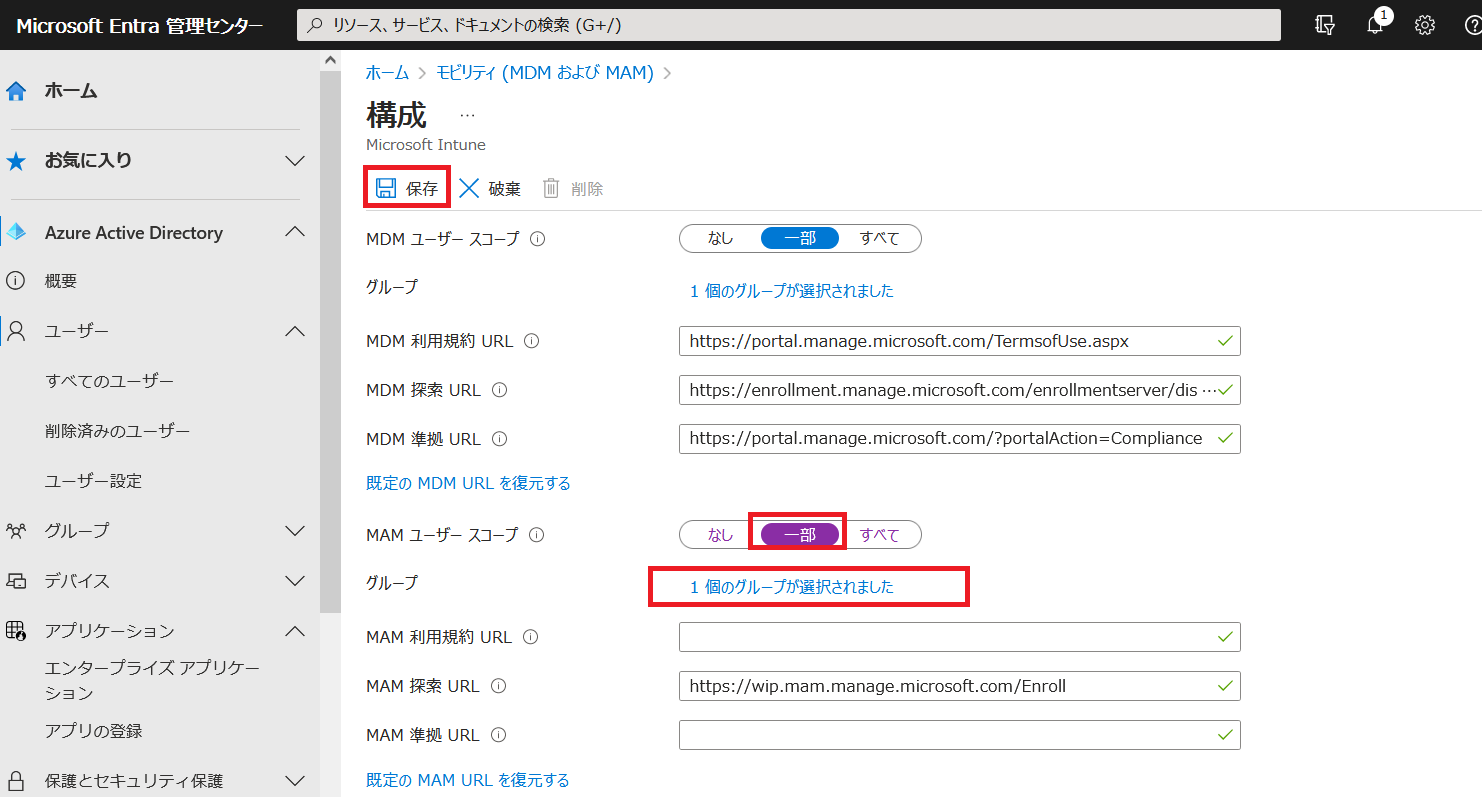Click the 概要 info circle icon
Screen dimensions: 1482x797
click(16, 282)
